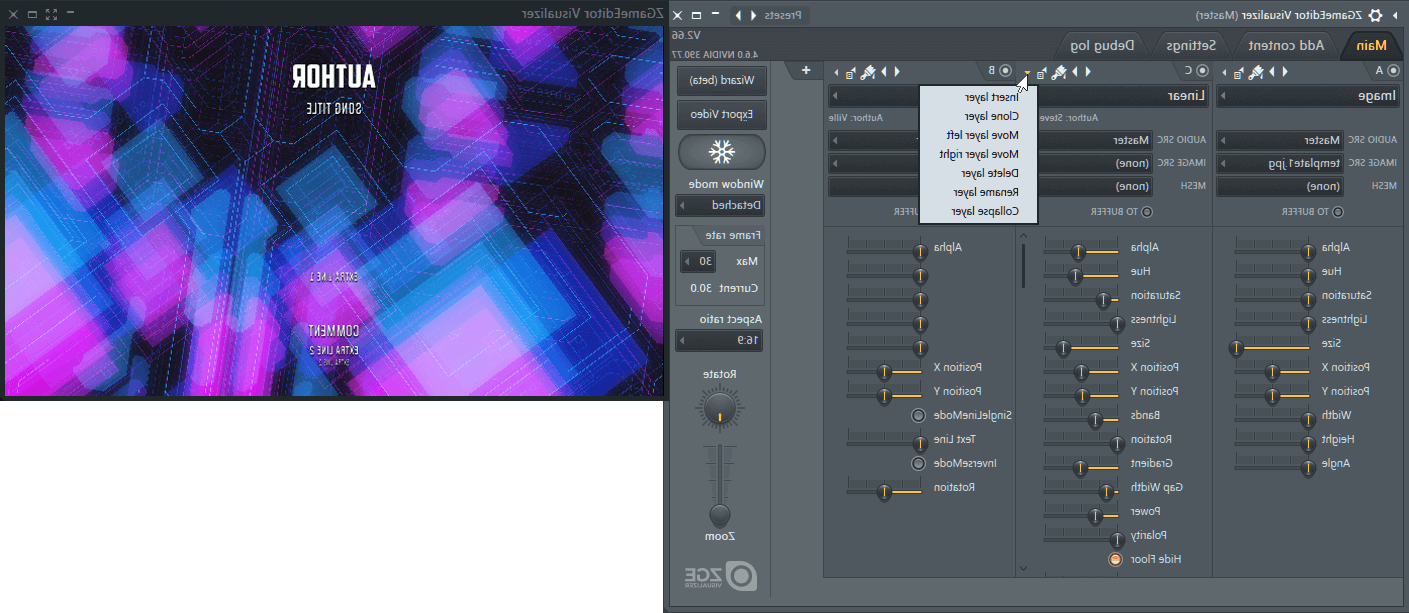Toggle layer A on/off radio
The image size is (1409, 613).
[1393, 70]
